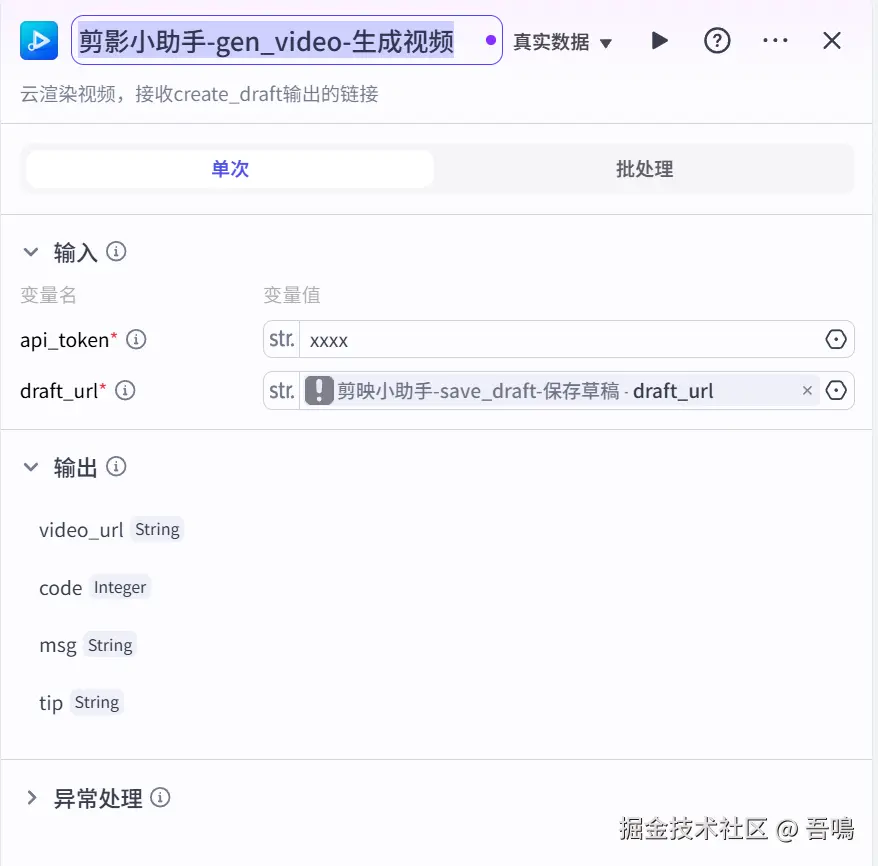The image size is (878, 866).
Task: Click the str. type selector for api_token
Action: (x=282, y=339)
